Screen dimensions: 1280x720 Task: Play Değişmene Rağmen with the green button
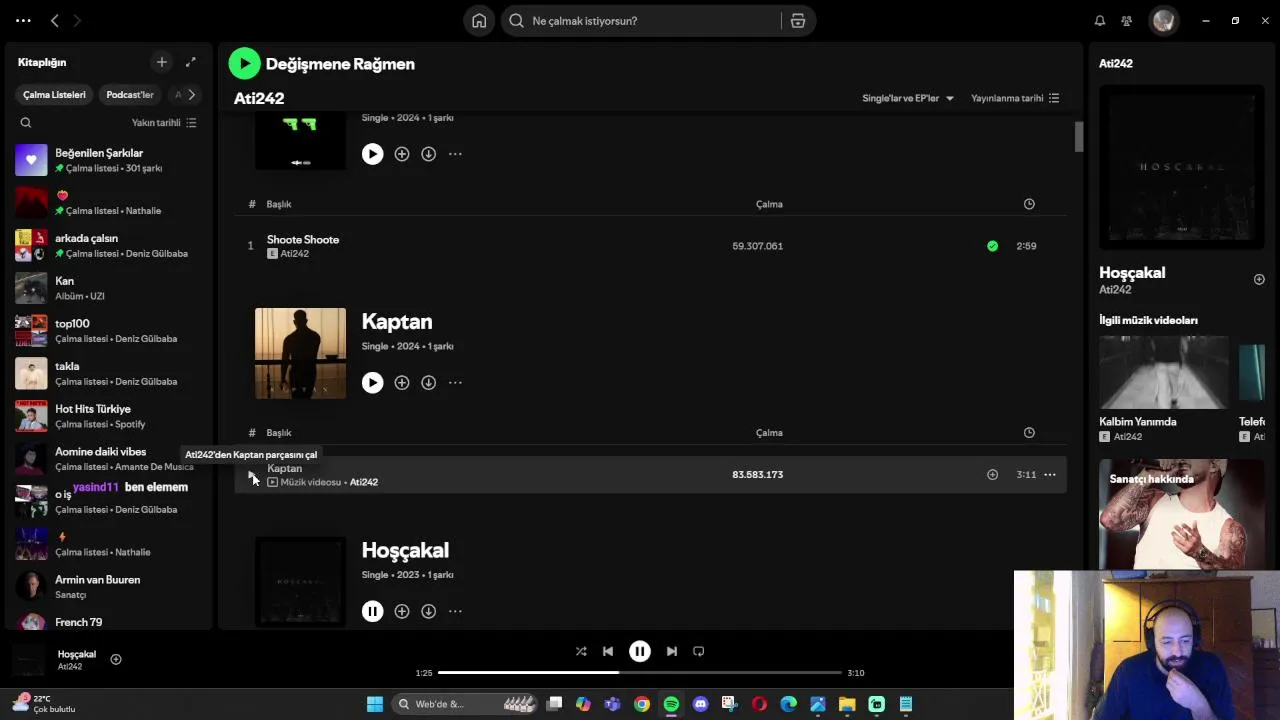(x=244, y=64)
